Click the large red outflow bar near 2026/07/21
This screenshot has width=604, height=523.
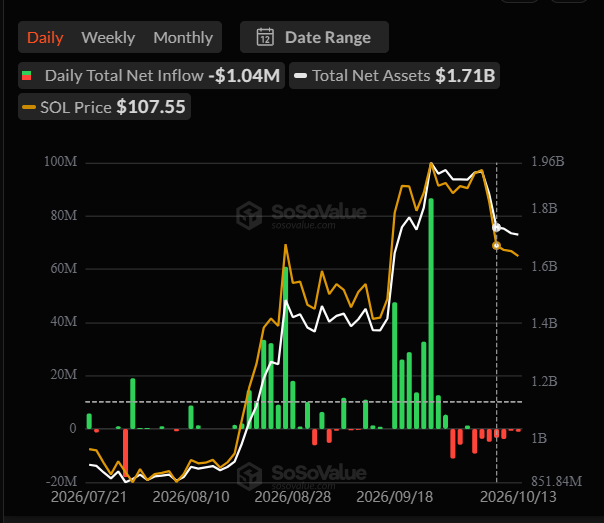pos(126,453)
